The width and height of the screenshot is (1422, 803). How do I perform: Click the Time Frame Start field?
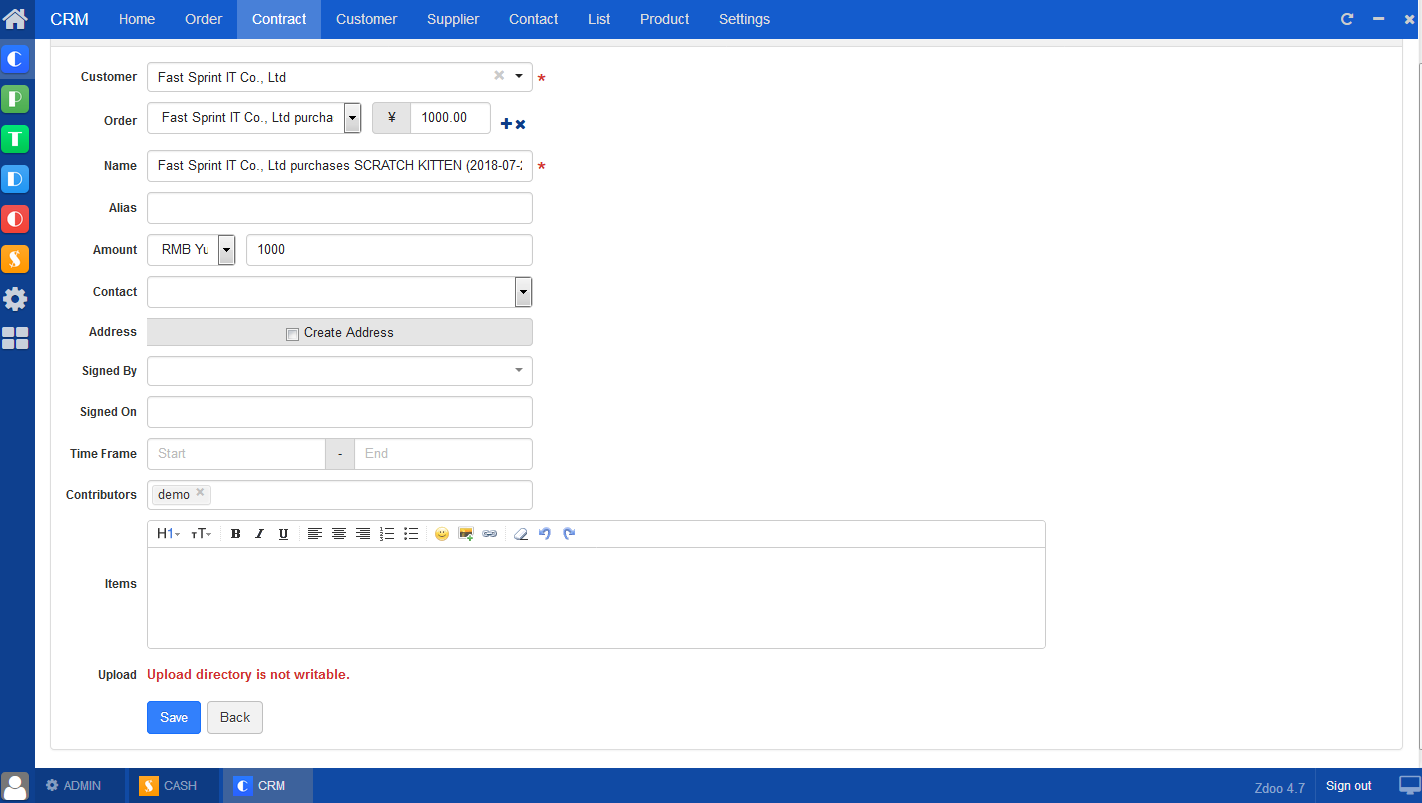tap(236, 454)
